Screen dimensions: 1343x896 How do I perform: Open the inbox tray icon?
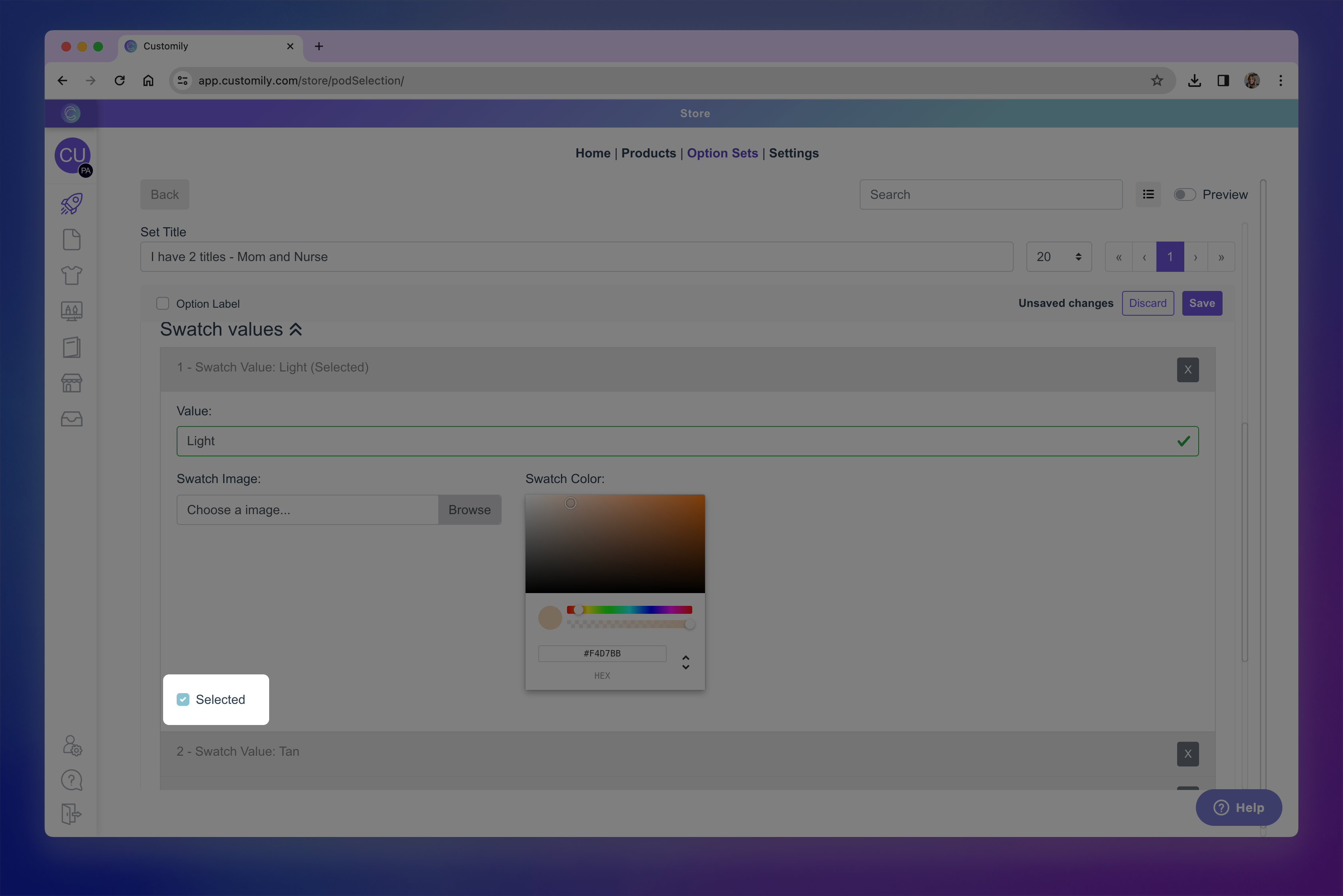pos(71,419)
